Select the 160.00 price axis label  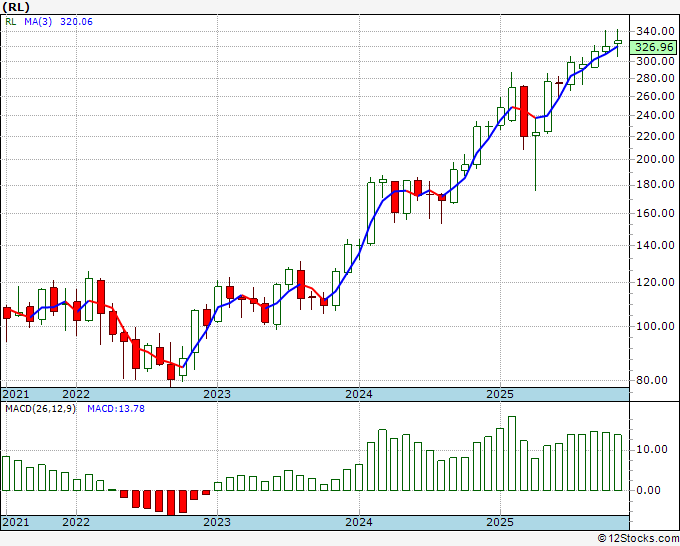(x=655, y=213)
